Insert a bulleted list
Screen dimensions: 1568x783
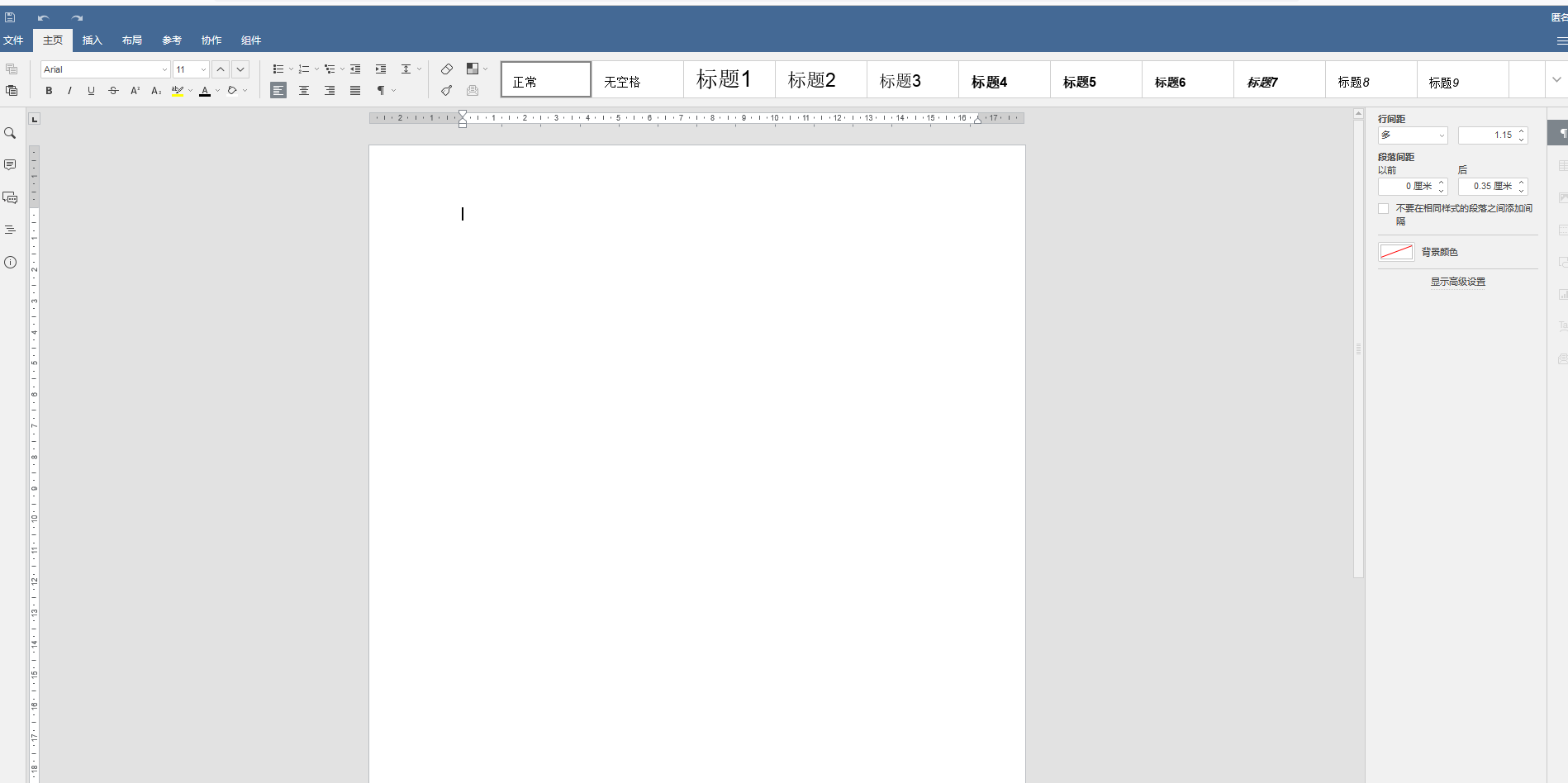[x=278, y=69]
